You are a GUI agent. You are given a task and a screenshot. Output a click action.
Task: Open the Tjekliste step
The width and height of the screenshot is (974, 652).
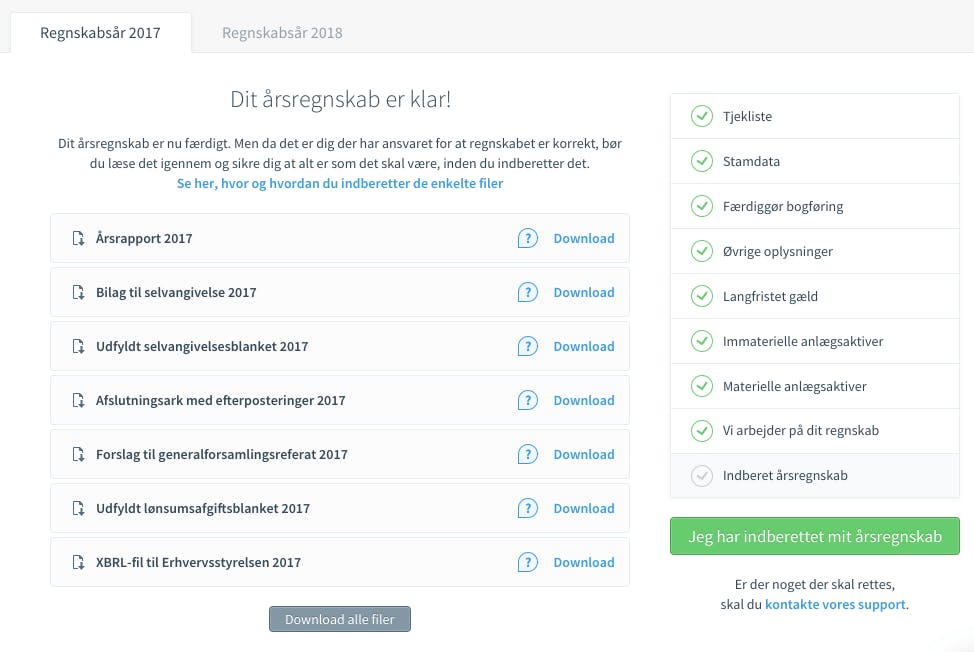pyautogui.click(x=815, y=116)
